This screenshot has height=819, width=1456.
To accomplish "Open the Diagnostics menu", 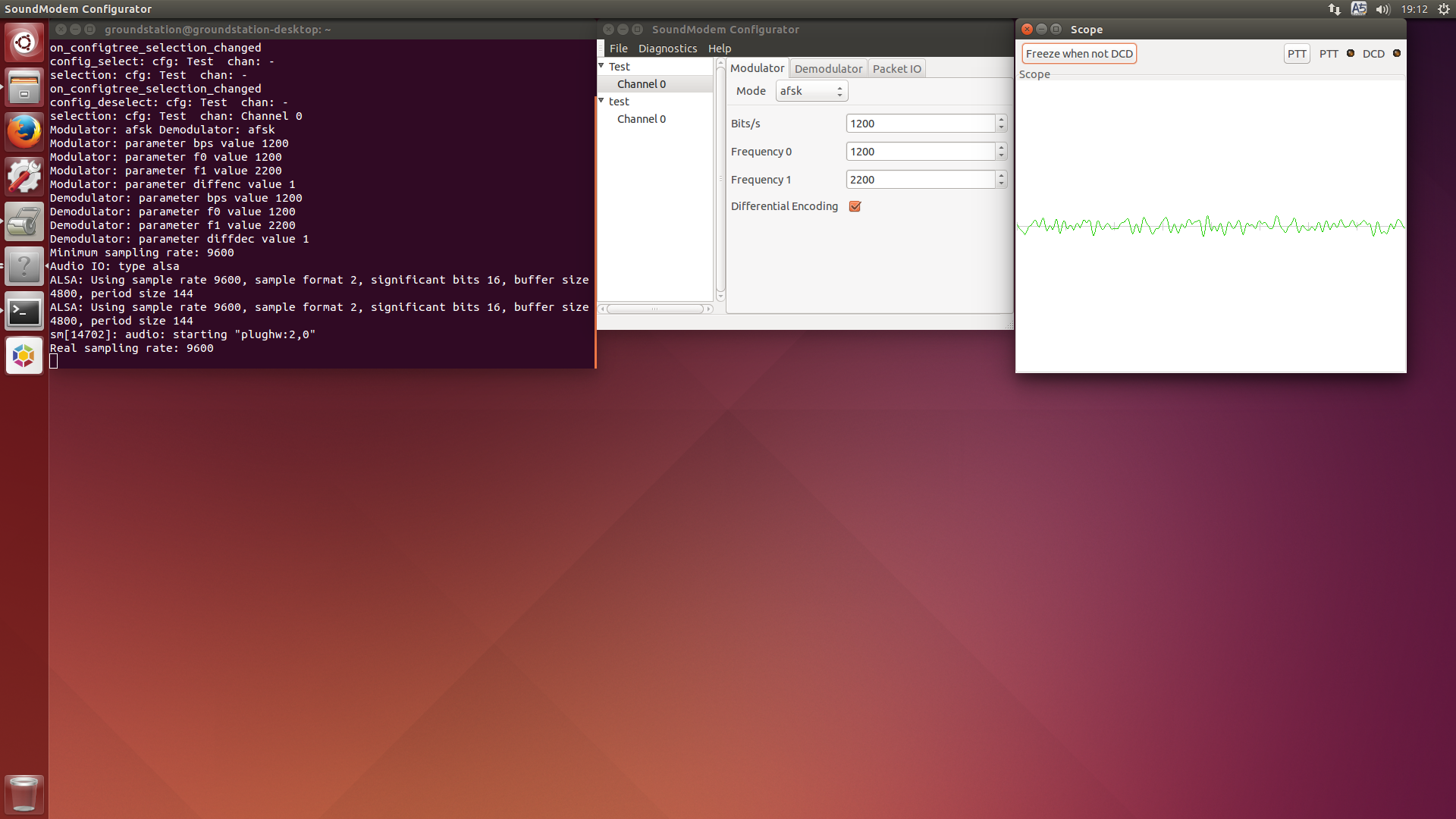I will pyautogui.click(x=667, y=49).
